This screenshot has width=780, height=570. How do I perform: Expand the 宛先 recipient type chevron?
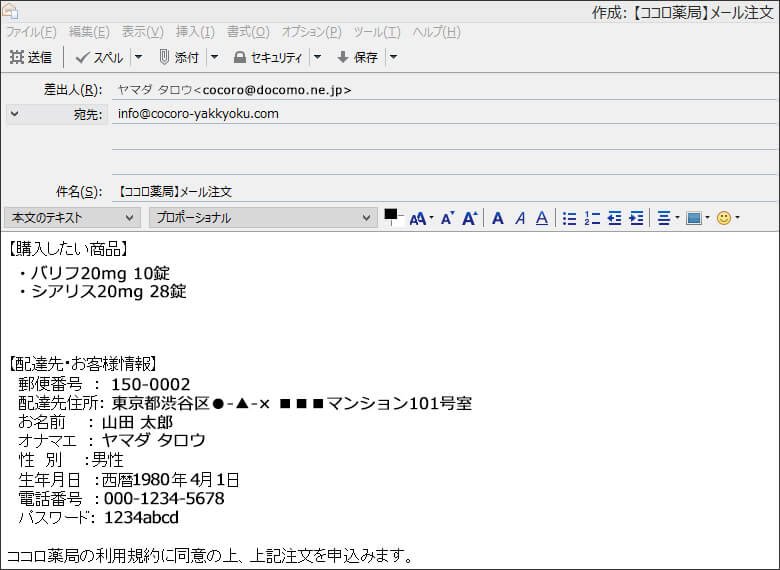[14, 114]
